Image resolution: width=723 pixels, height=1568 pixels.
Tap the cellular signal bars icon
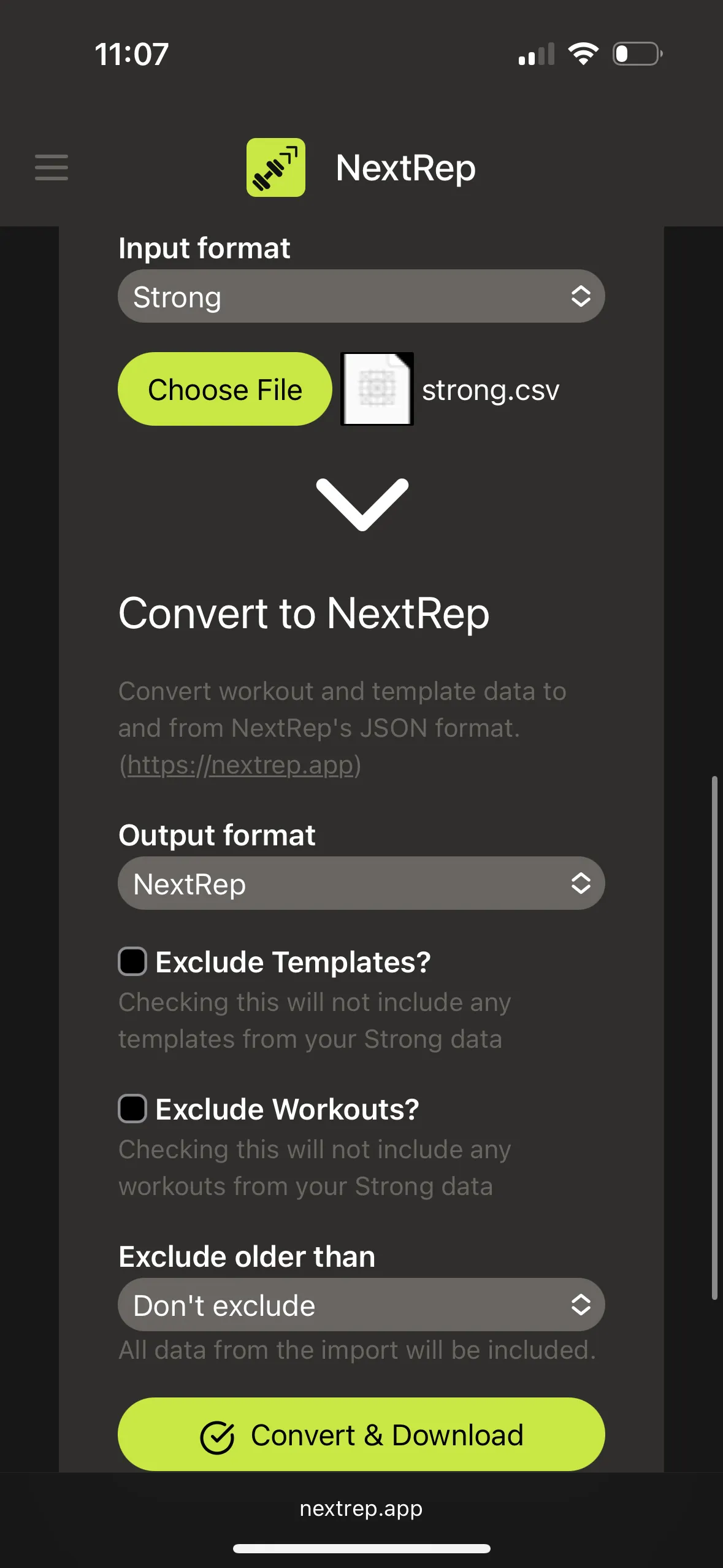click(537, 54)
